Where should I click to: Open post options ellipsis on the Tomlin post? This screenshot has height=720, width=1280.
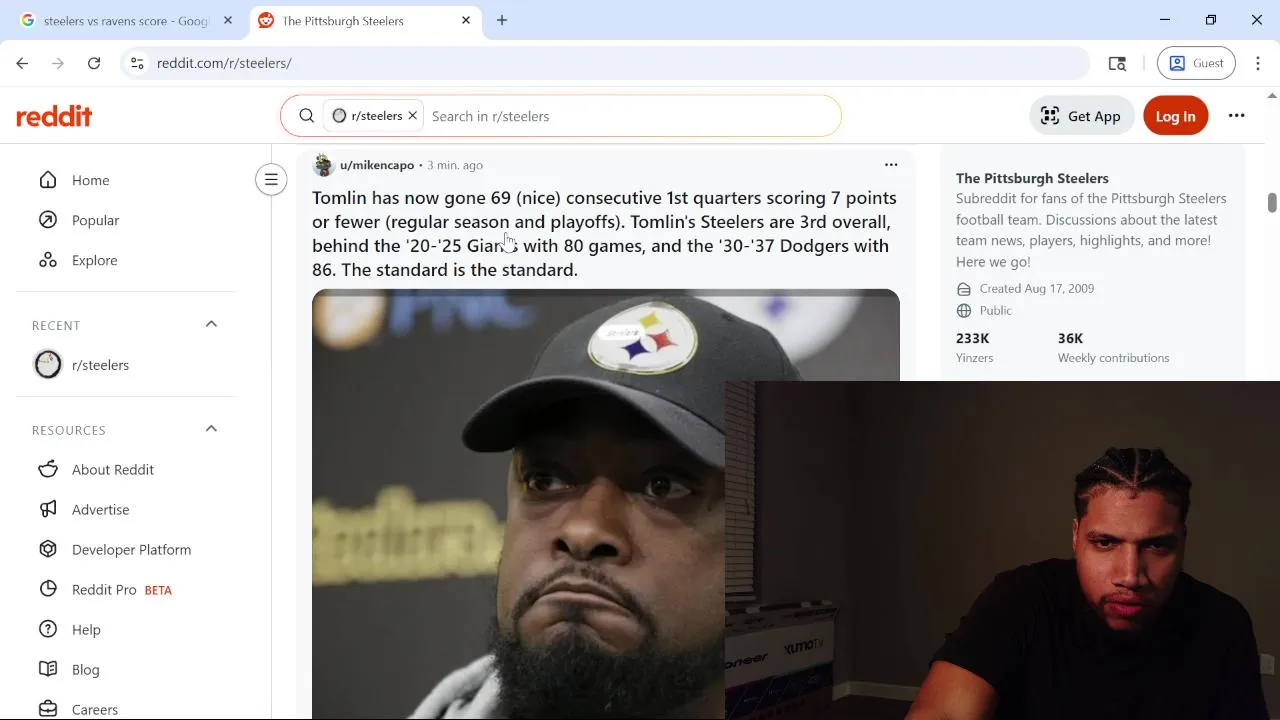891,165
